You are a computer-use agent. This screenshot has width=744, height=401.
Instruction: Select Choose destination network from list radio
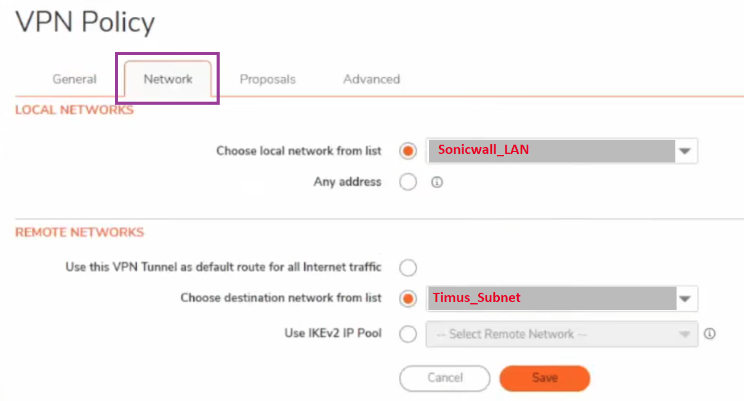pos(408,298)
